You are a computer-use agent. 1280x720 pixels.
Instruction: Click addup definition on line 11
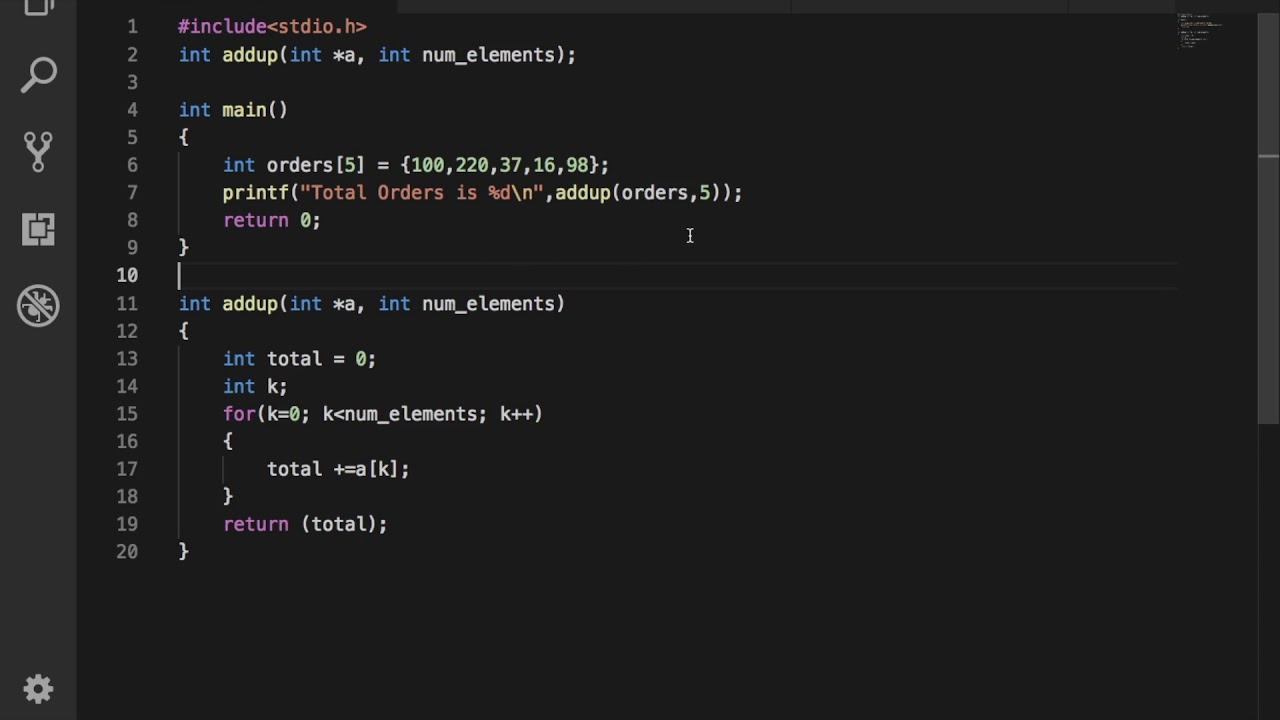click(371, 303)
